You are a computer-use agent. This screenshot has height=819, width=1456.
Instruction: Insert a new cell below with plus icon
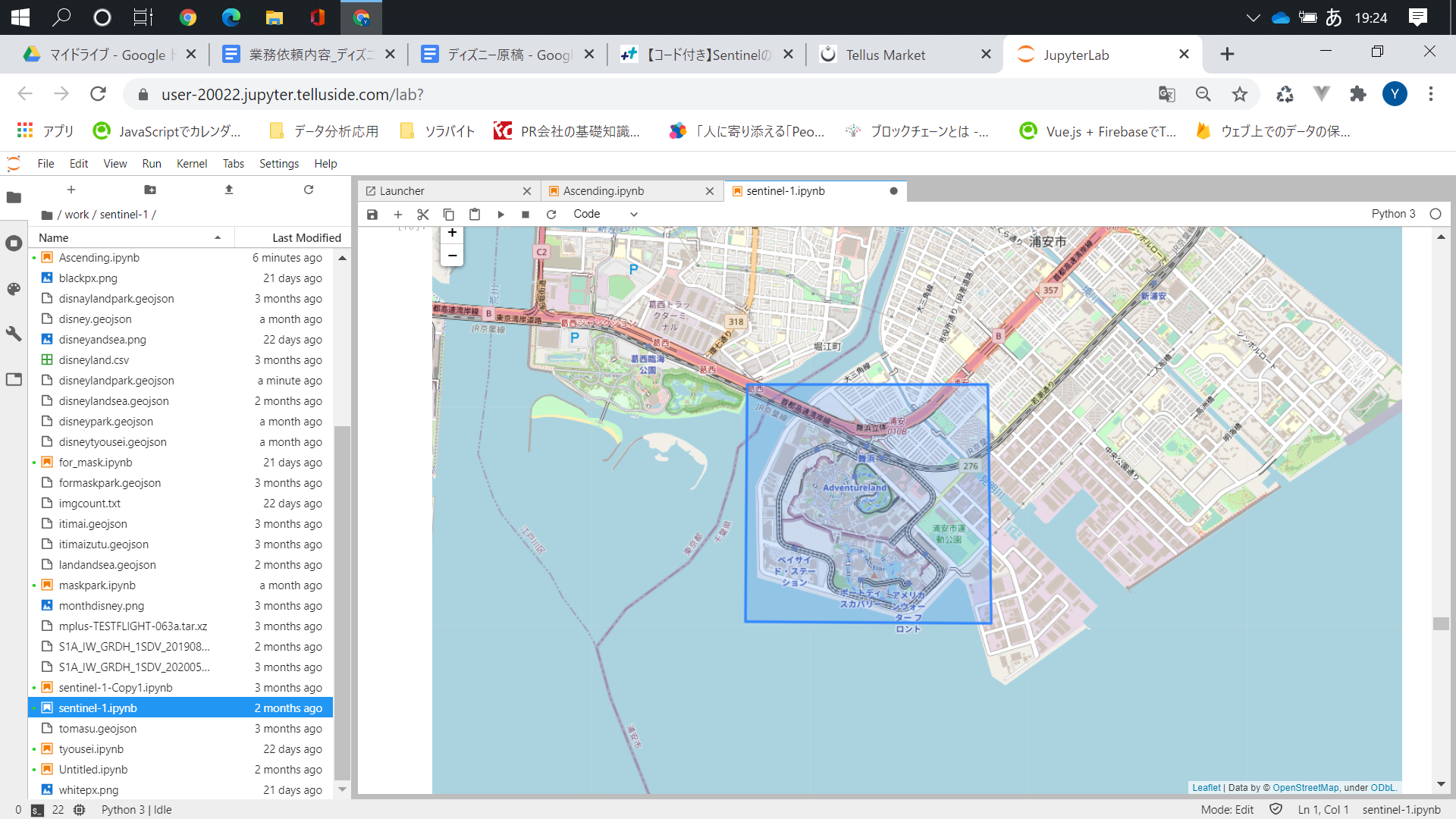pyautogui.click(x=398, y=215)
